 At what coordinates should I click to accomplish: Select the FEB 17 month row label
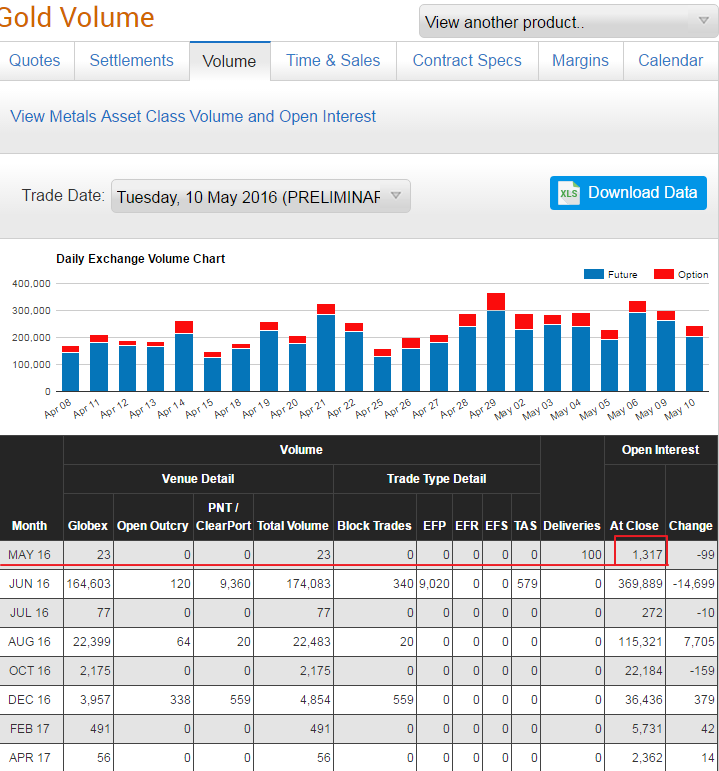[30, 729]
